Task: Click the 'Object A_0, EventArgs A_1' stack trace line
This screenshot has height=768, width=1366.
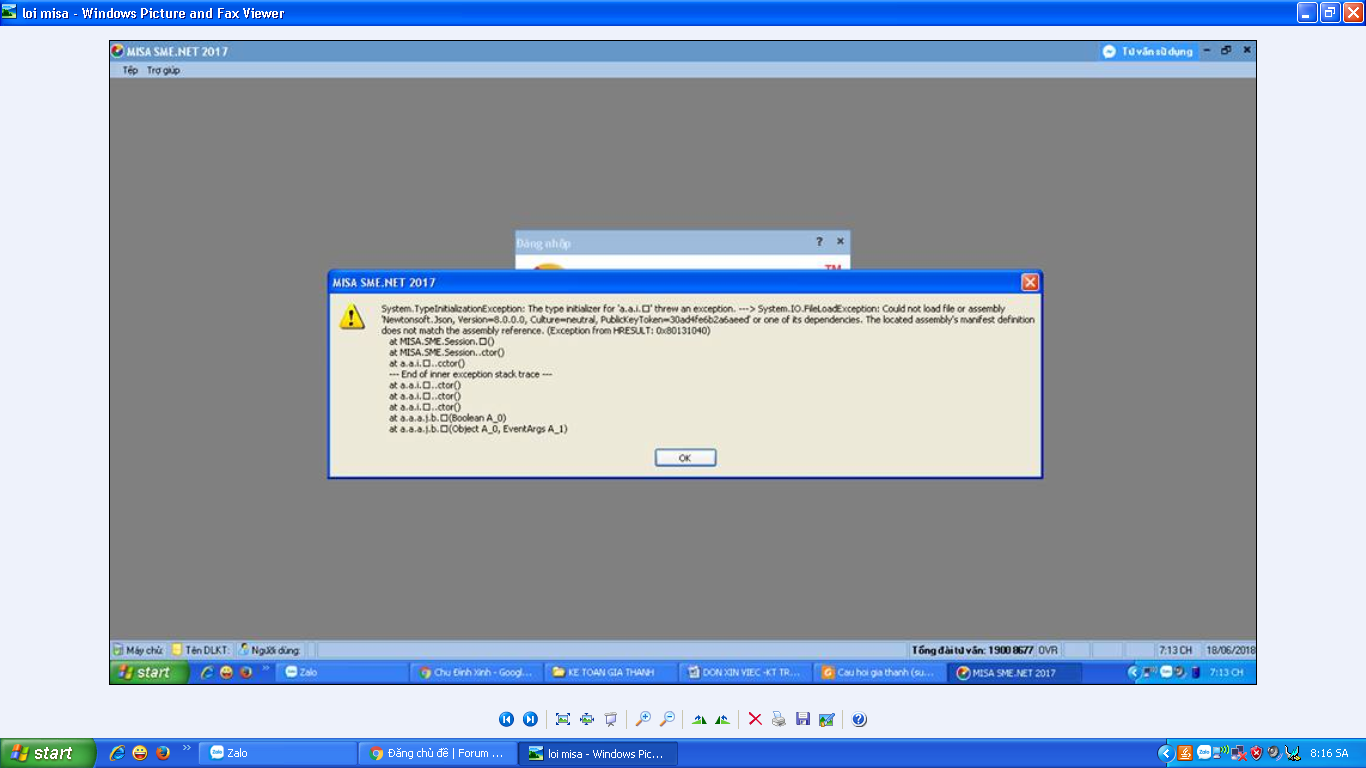Action: click(x=478, y=429)
